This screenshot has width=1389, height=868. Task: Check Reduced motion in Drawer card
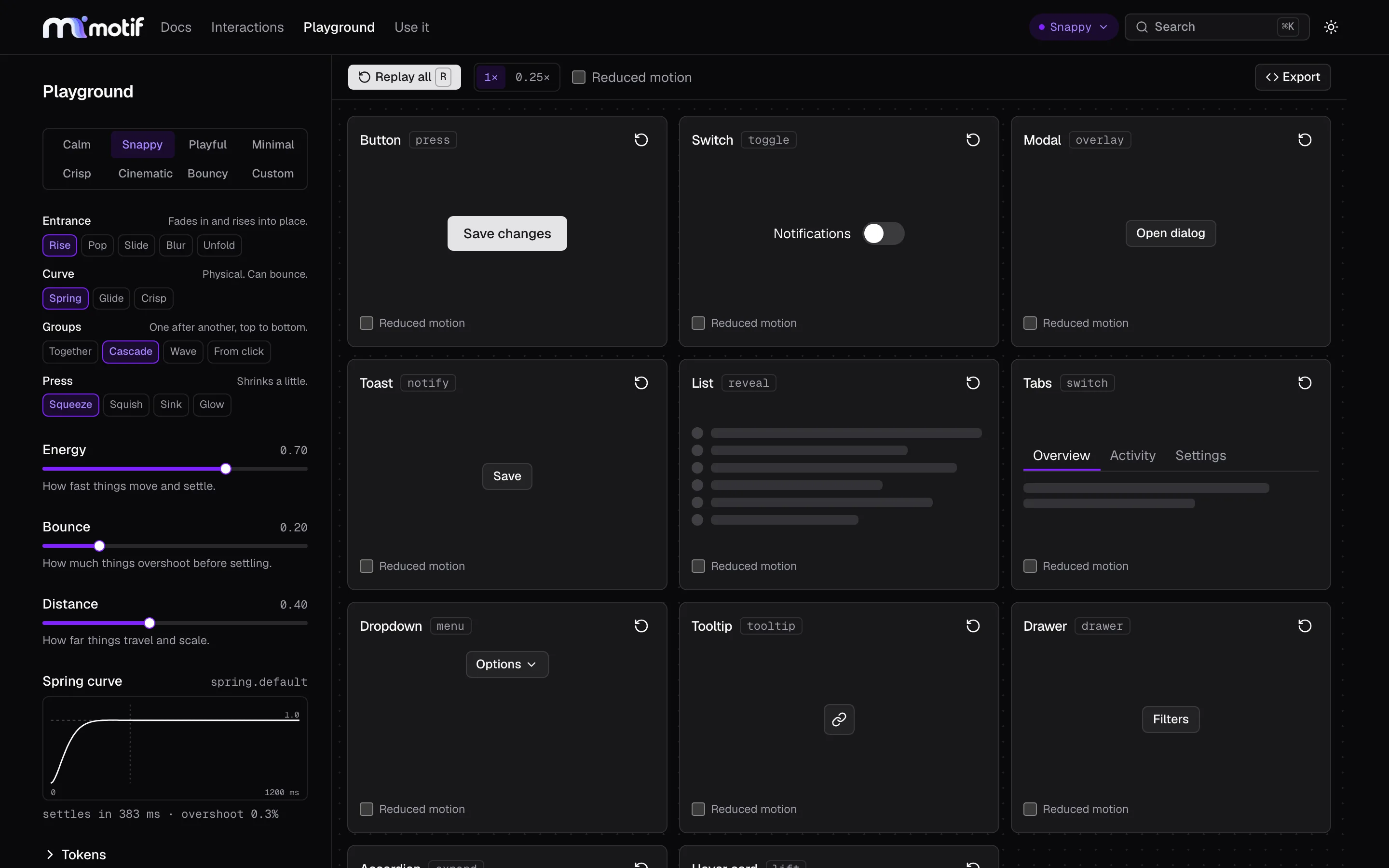click(1030, 809)
